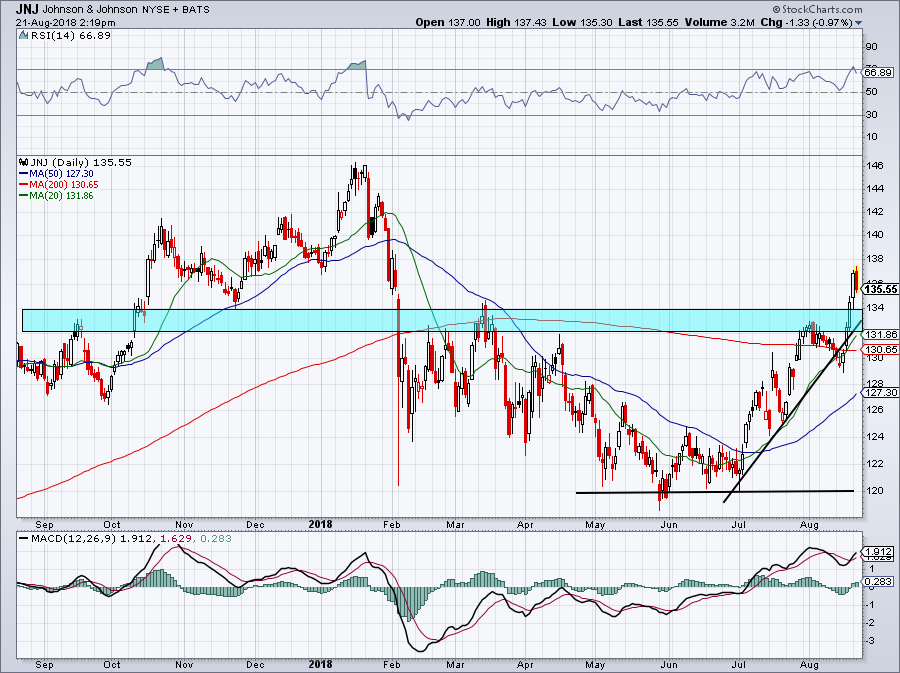Click the RSI panel icon beside RSI(14)
This screenshot has width=900, height=673.
23,35
